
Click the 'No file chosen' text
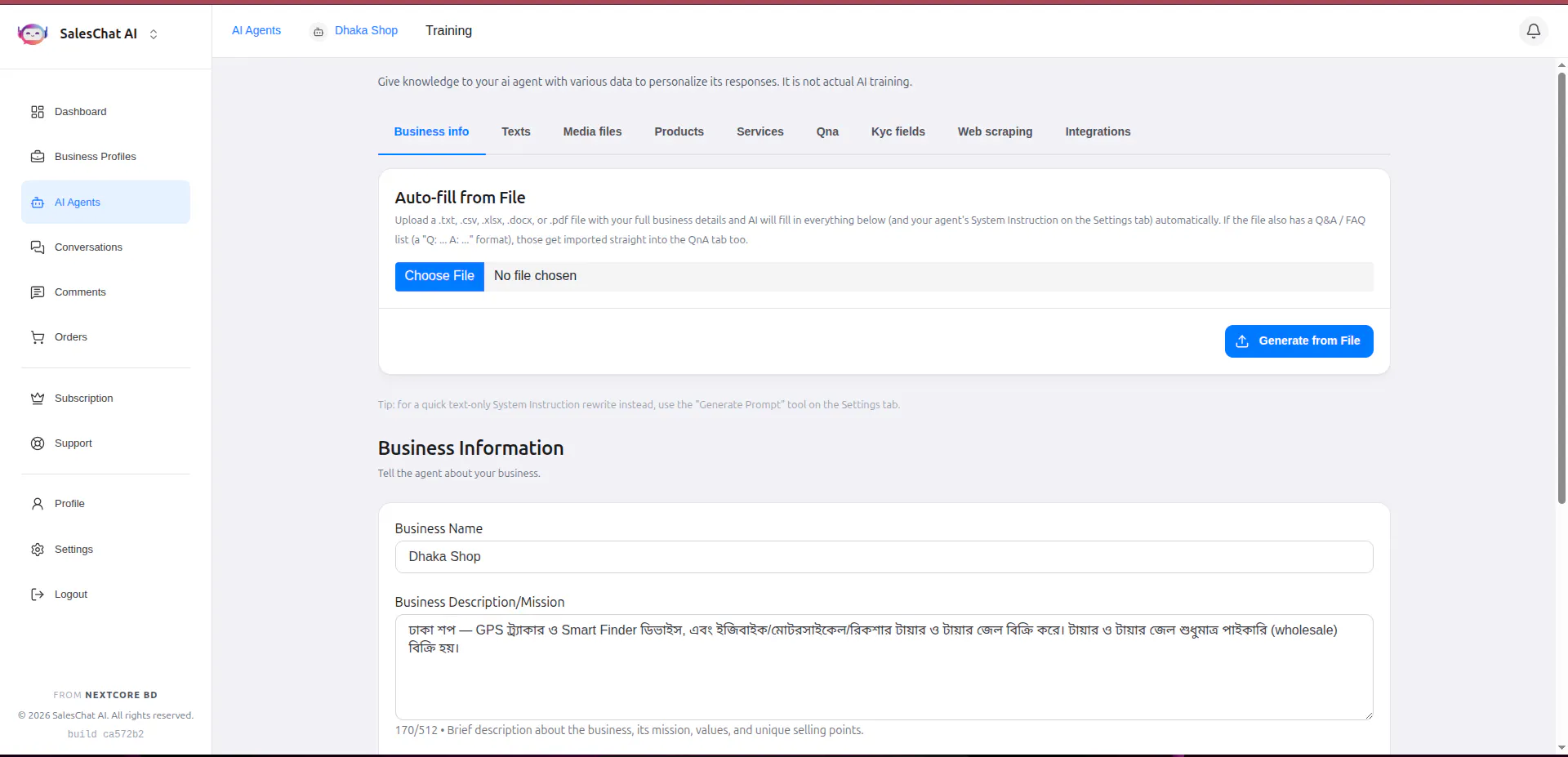[535, 276]
